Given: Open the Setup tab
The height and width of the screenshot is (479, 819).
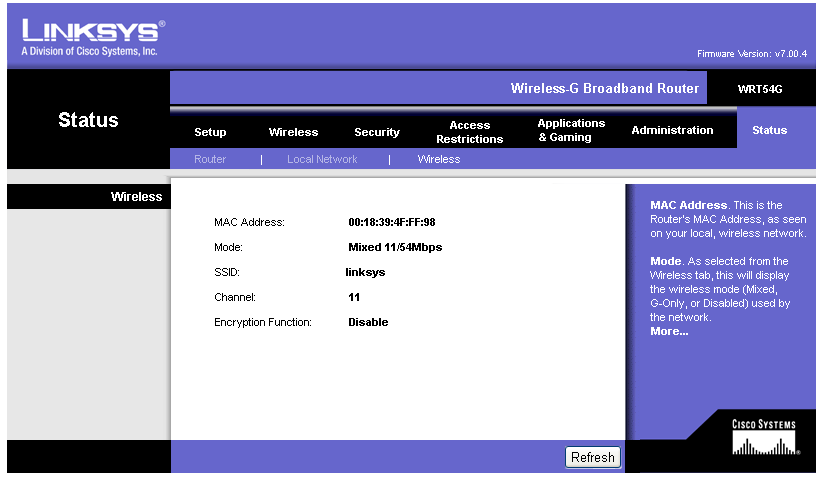Looking at the screenshot, I should 210,132.
